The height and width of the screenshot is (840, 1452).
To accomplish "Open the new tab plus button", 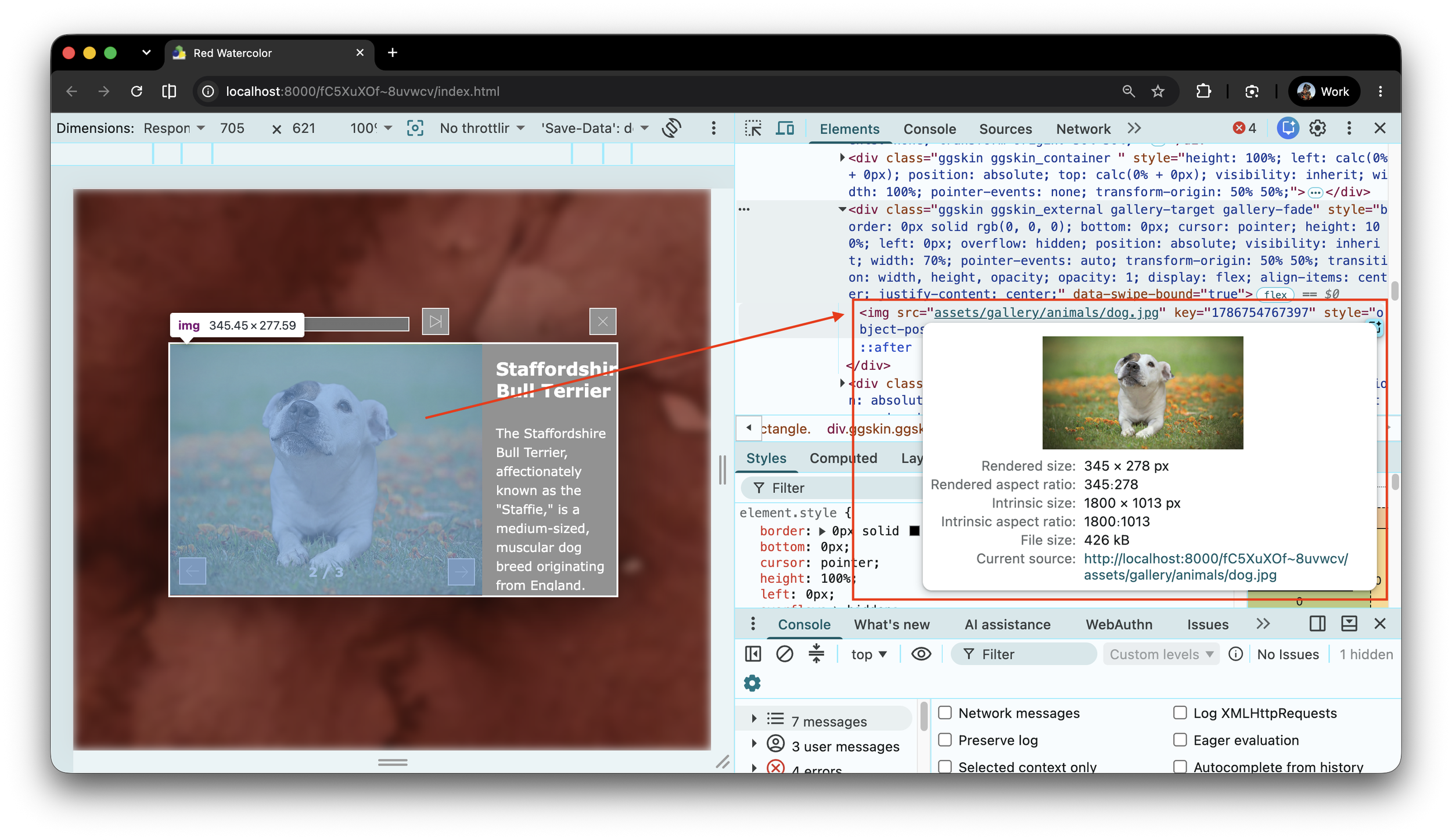I will [x=393, y=53].
